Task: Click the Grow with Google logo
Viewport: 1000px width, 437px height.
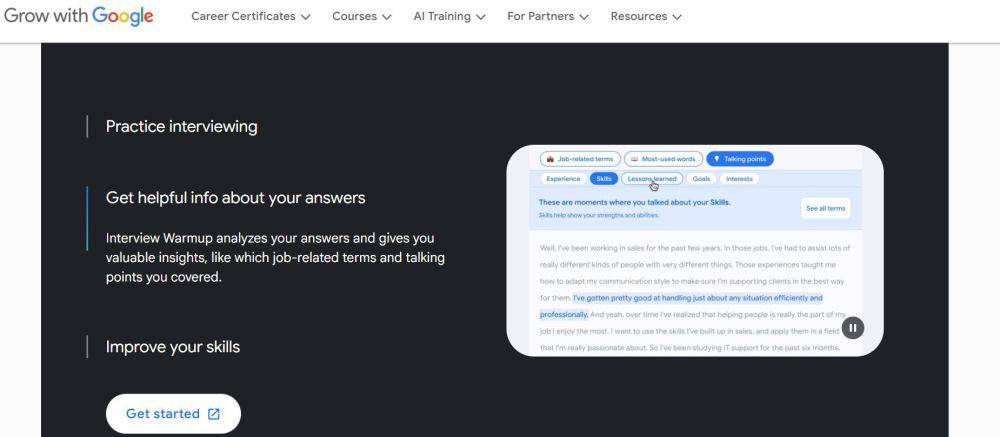Action: click(x=78, y=16)
